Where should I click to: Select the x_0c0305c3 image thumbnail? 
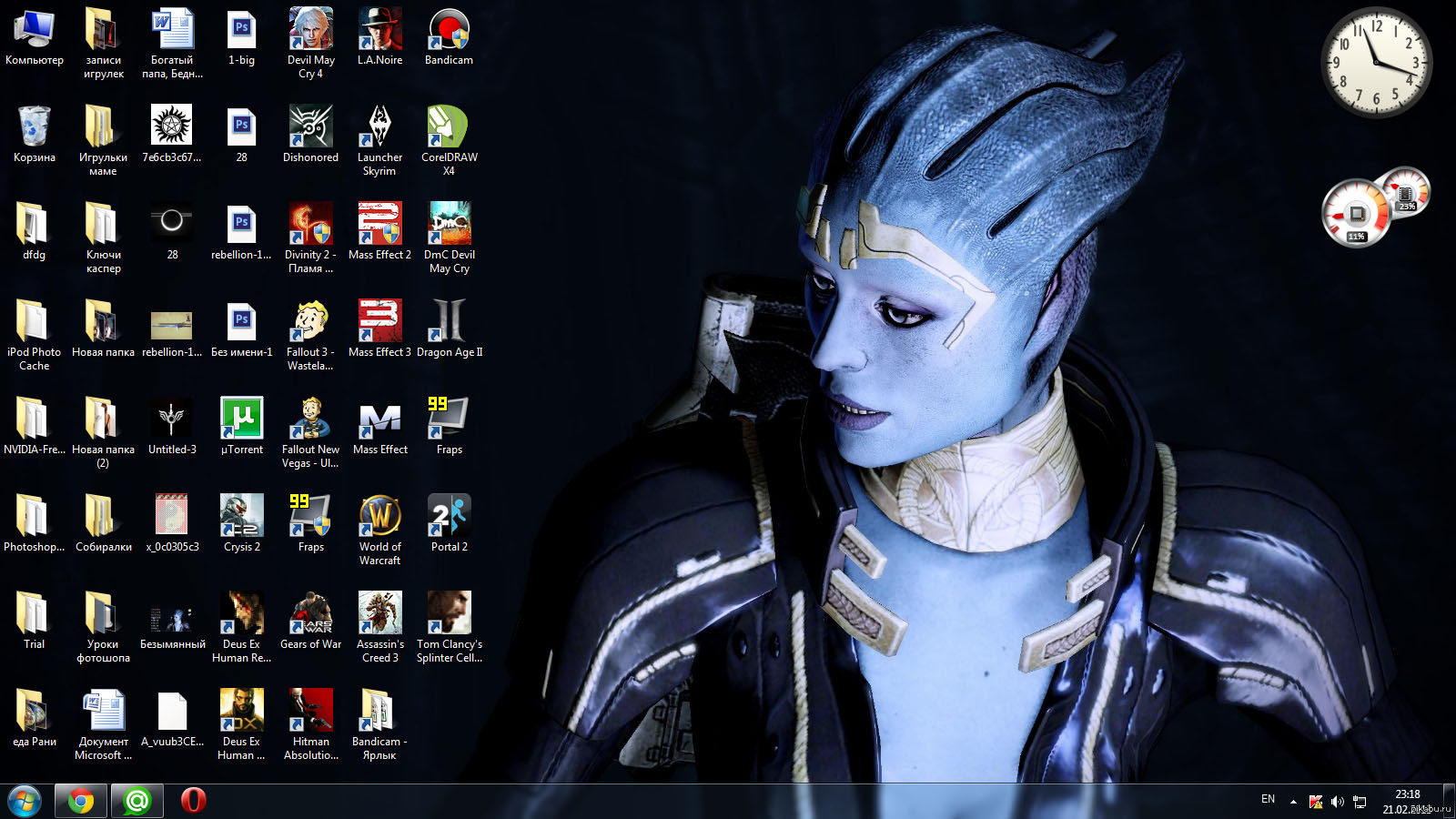pyautogui.click(x=173, y=525)
